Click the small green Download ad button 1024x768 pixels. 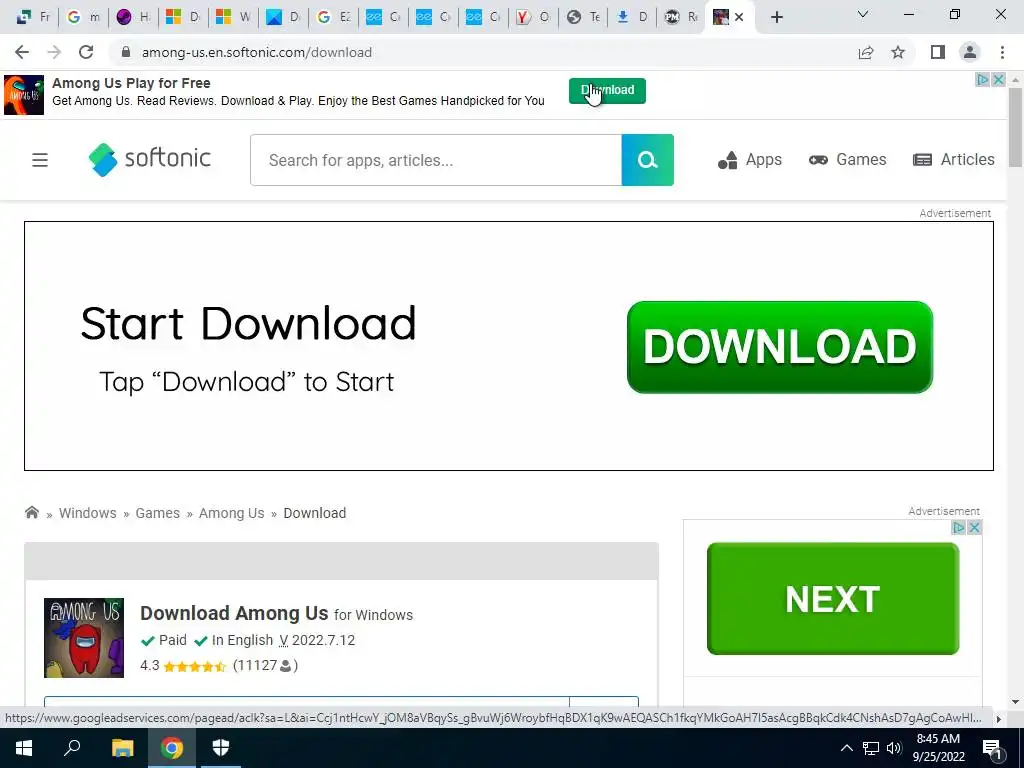pyautogui.click(x=607, y=90)
